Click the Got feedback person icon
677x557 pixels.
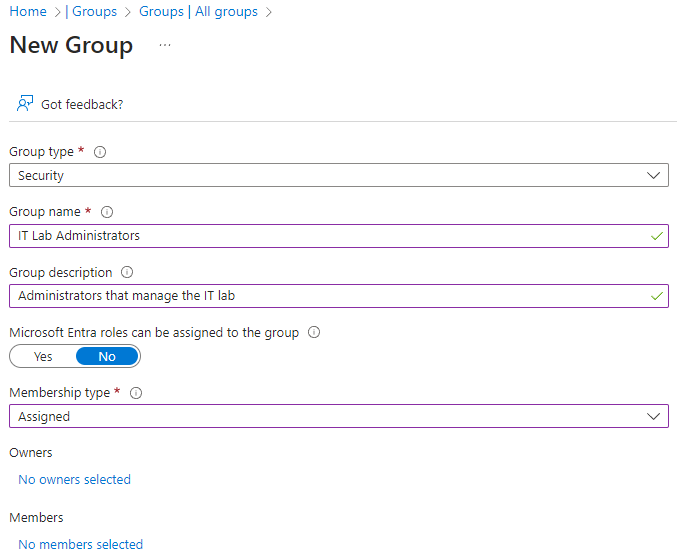point(25,104)
